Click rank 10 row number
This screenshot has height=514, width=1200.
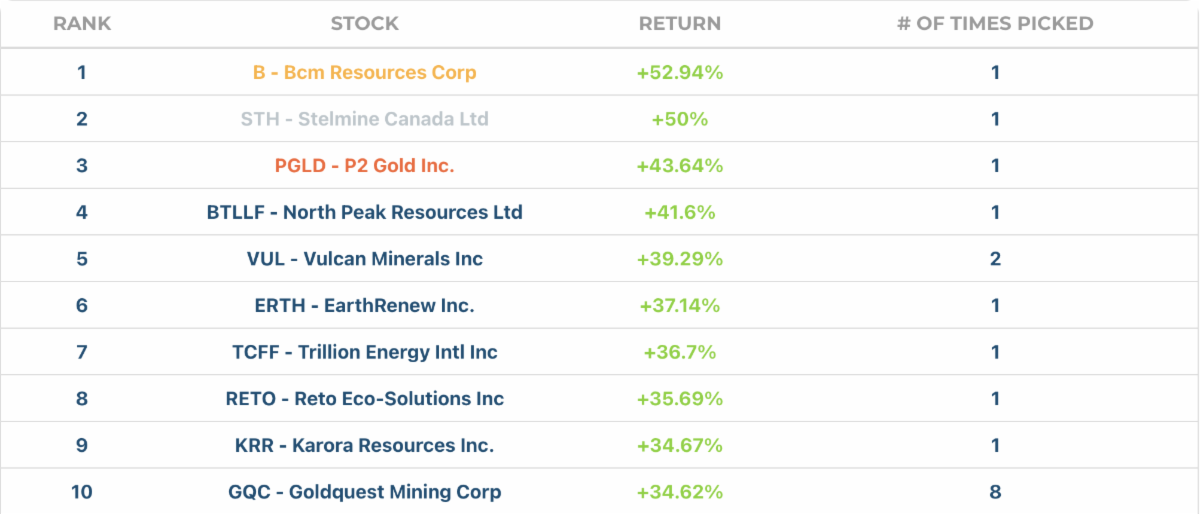tap(81, 492)
